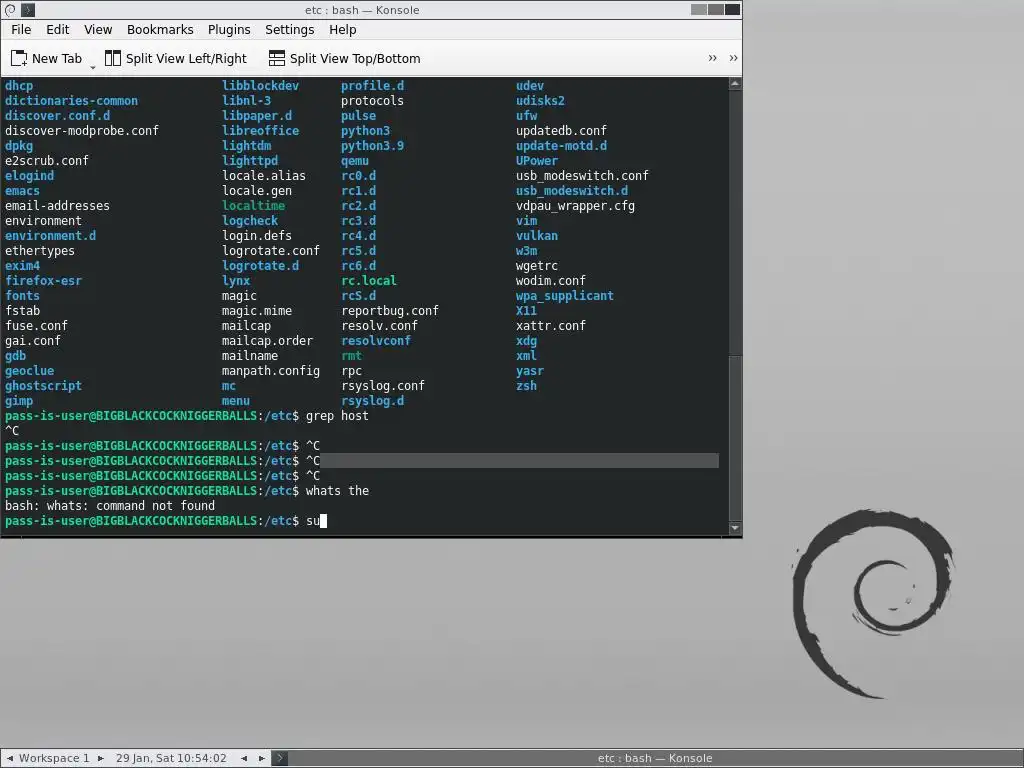Maximize the Konsole window
Screen dimensions: 1024x768
tap(716, 9)
